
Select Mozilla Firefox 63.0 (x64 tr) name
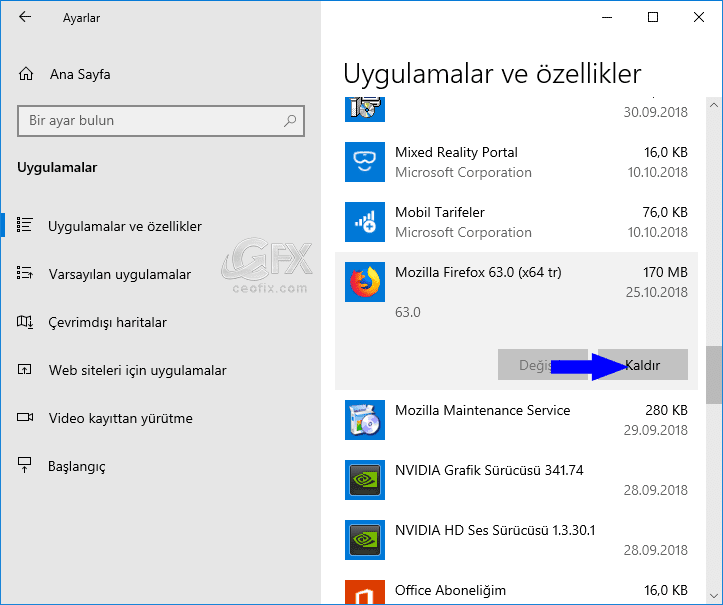point(478,272)
